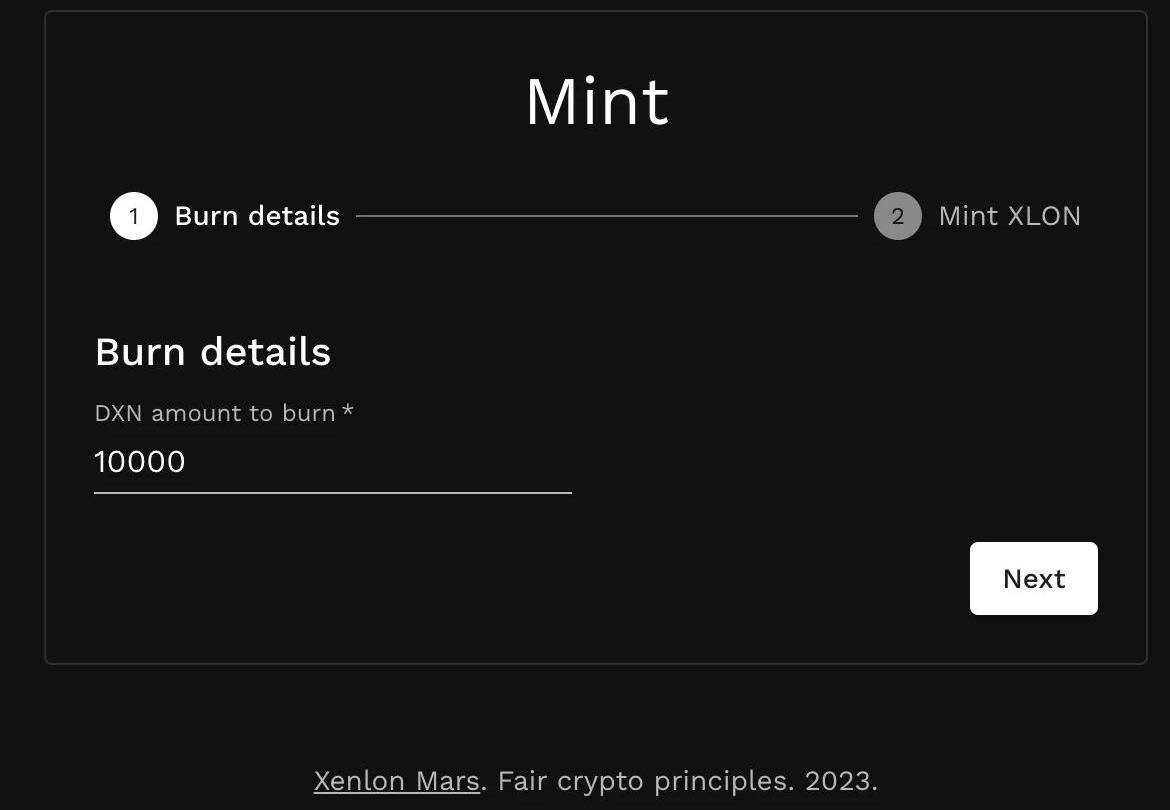This screenshot has height=810, width=1170.
Task: Click the "Burn details" section heading
Action: click(213, 352)
